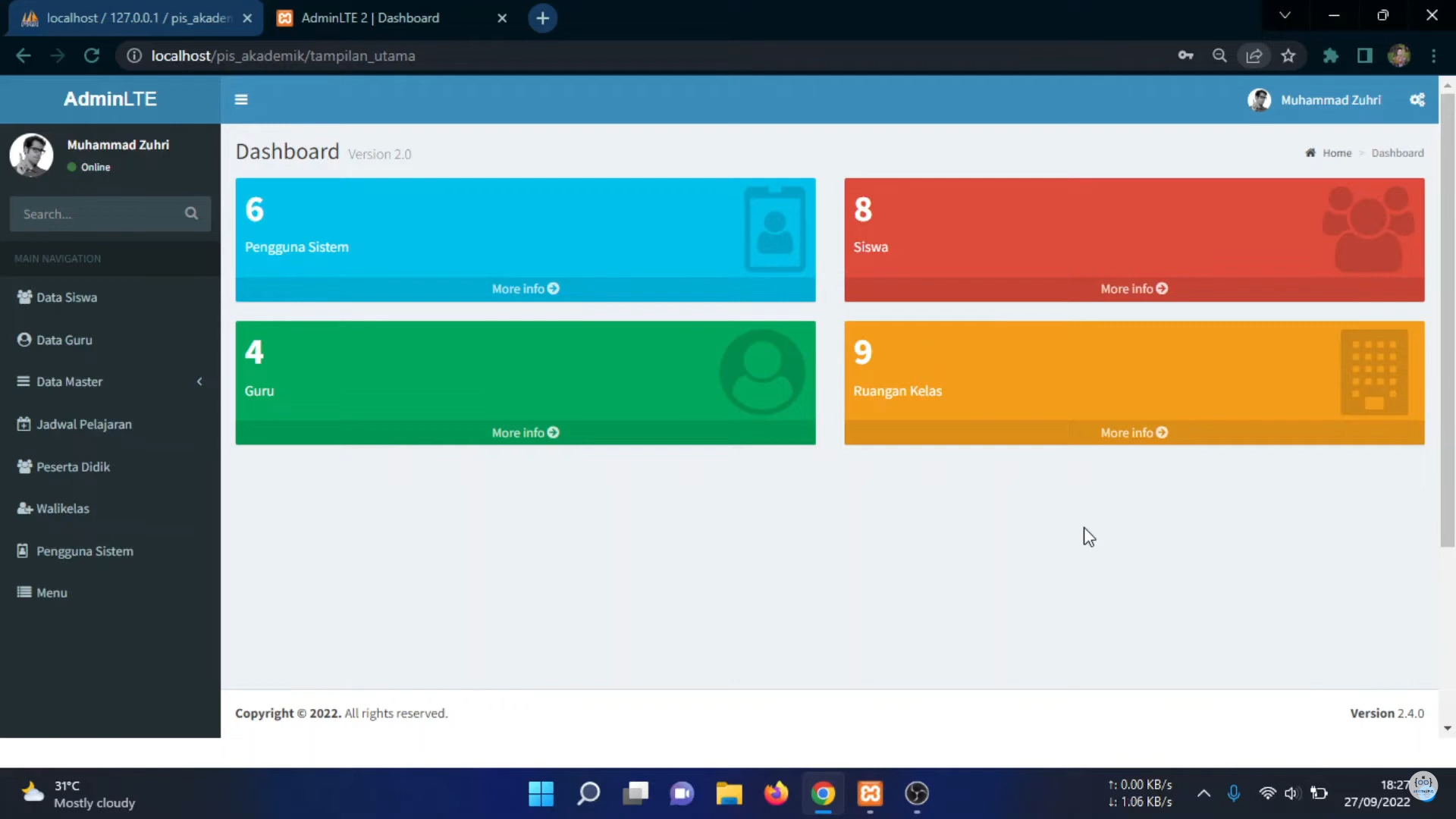Click the Home breadcrumb link
Image resolution: width=1456 pixels, height=819 pixels.
[1336, 153]
